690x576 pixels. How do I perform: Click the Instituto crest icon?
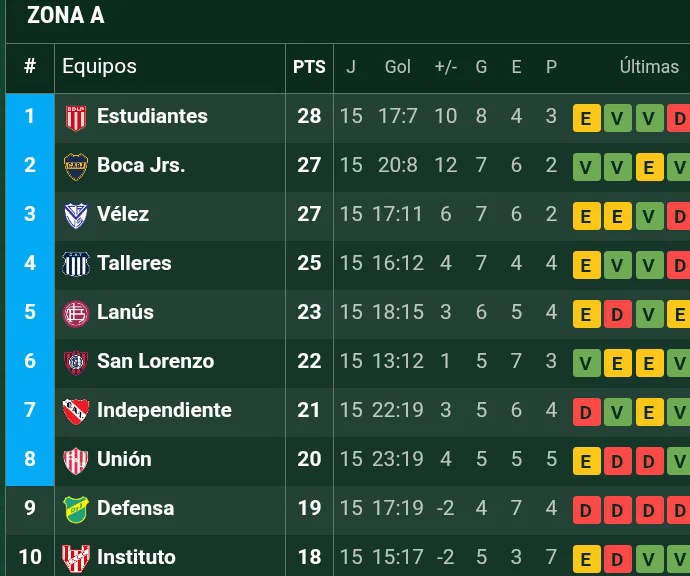pyautogui.click(x=76, y=558)
